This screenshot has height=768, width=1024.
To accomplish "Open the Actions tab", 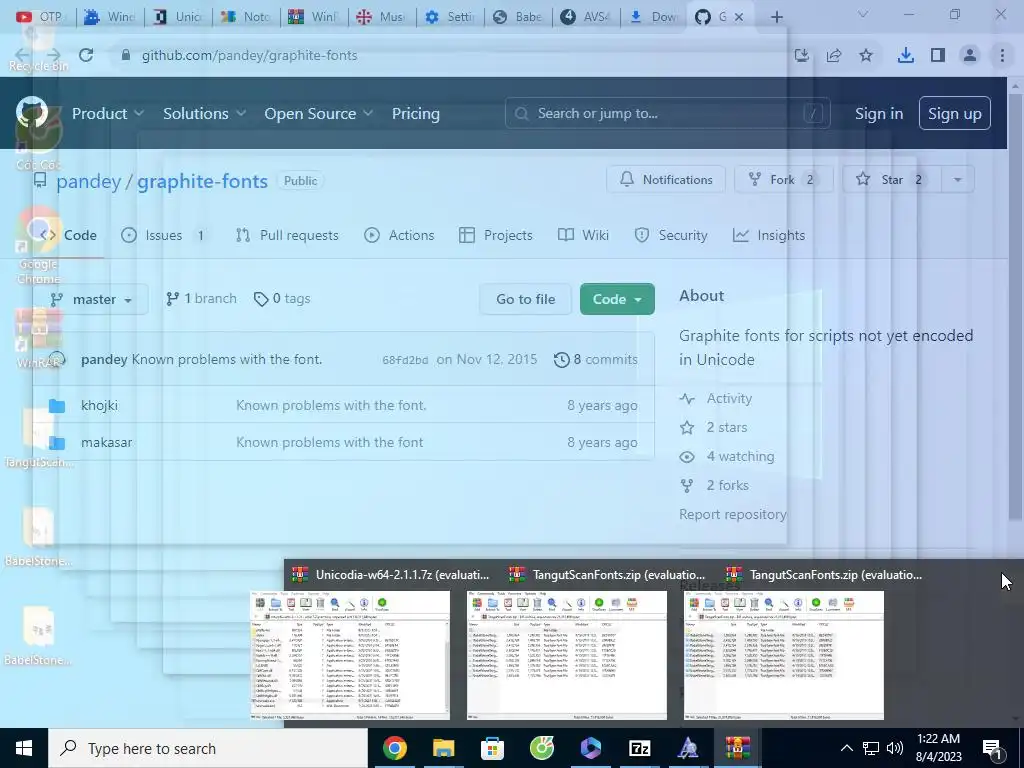I will tap(399, 235).
